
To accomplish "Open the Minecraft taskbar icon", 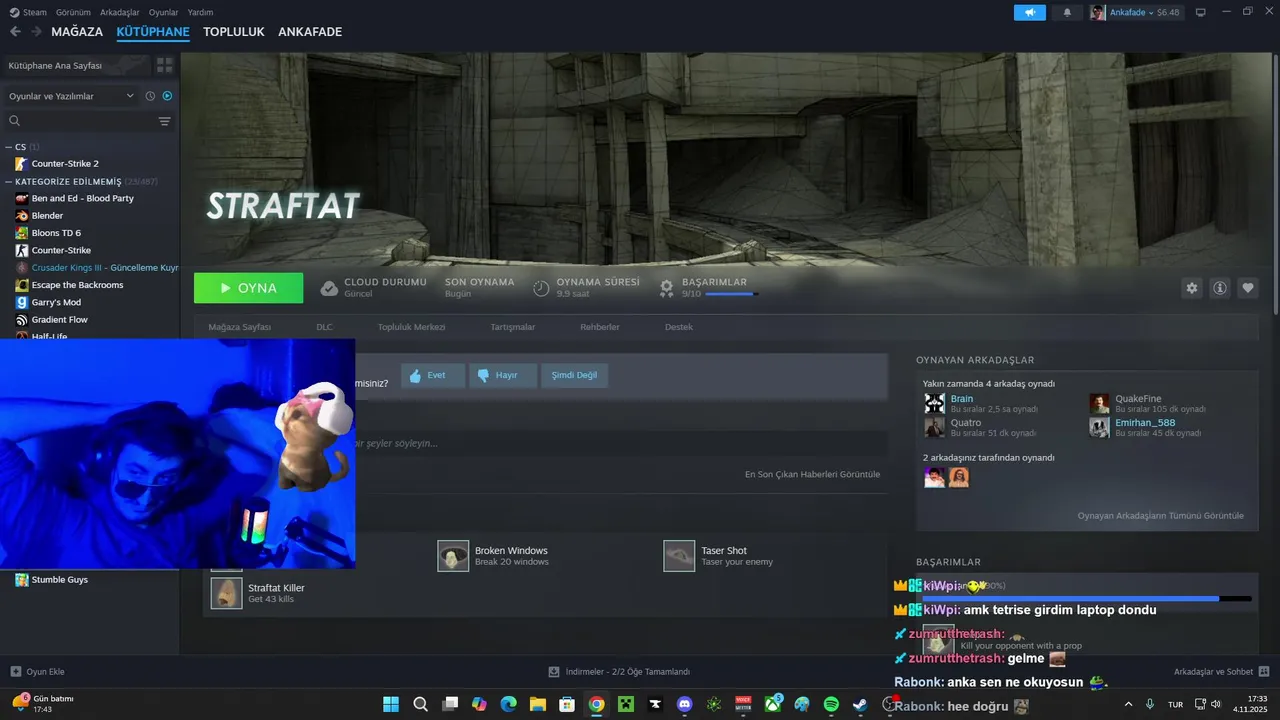I will (626, 704).
